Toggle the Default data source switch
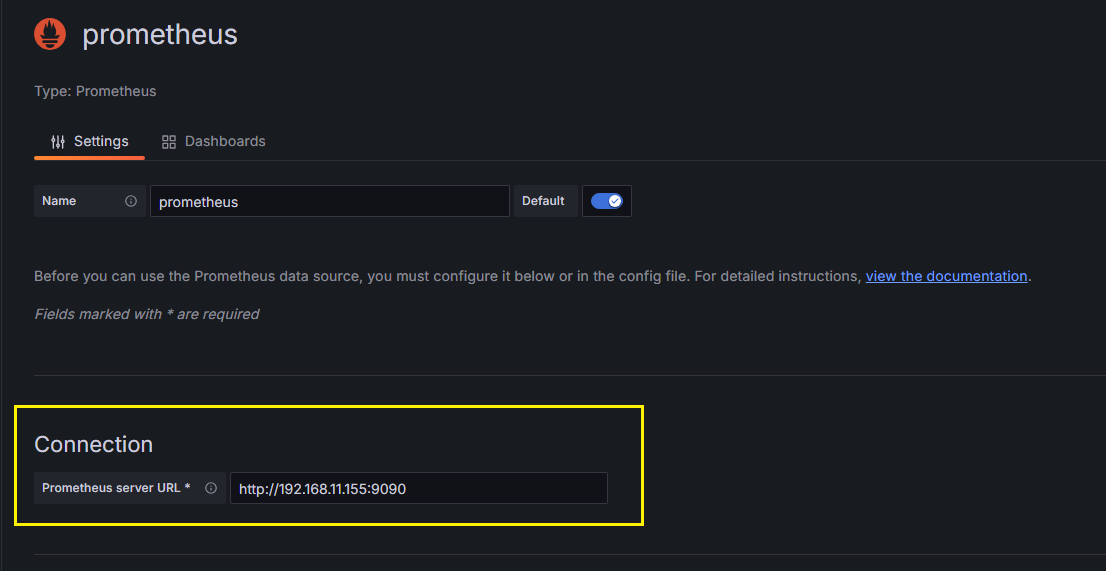Screen dimensions: 1106x571 pyautogui.click(x=607, y=201)
